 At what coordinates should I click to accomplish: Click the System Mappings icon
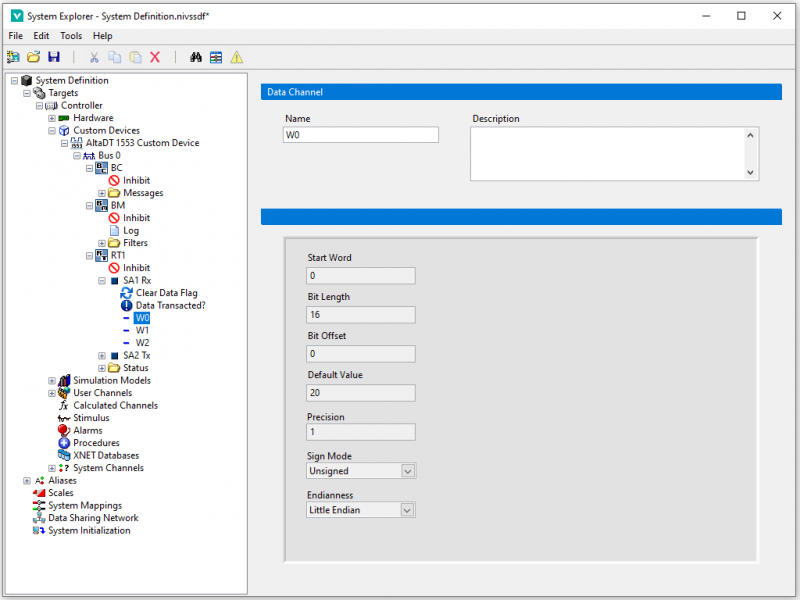tap(39, 505)
